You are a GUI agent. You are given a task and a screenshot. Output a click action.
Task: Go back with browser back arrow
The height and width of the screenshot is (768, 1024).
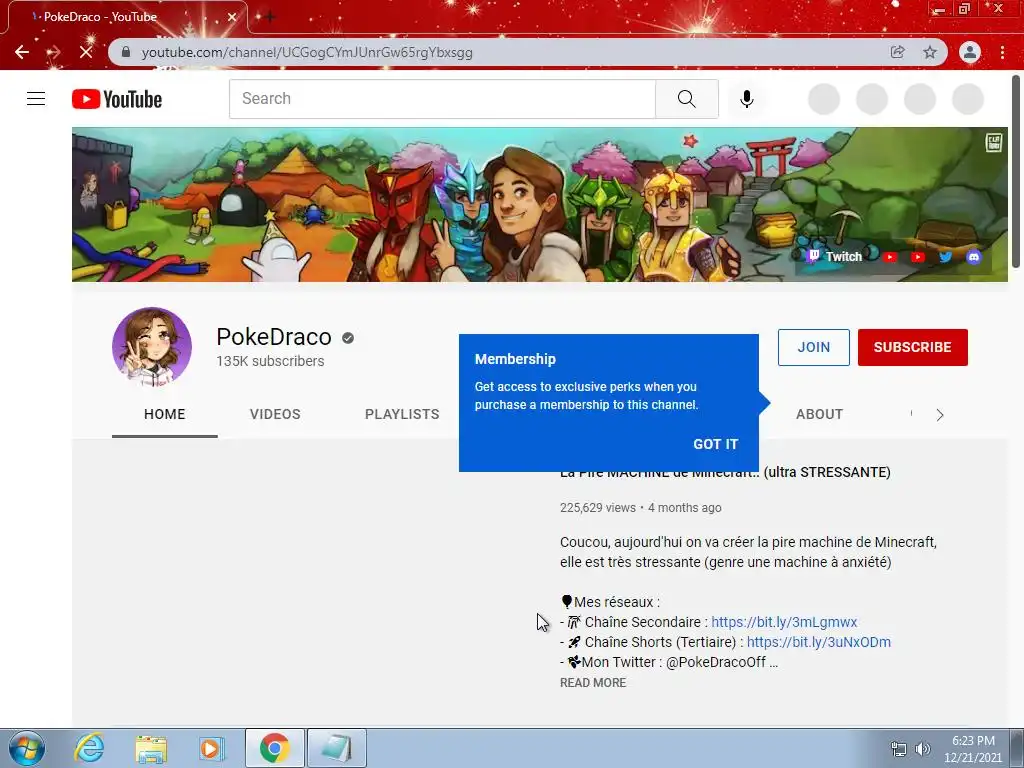point(22,52)
